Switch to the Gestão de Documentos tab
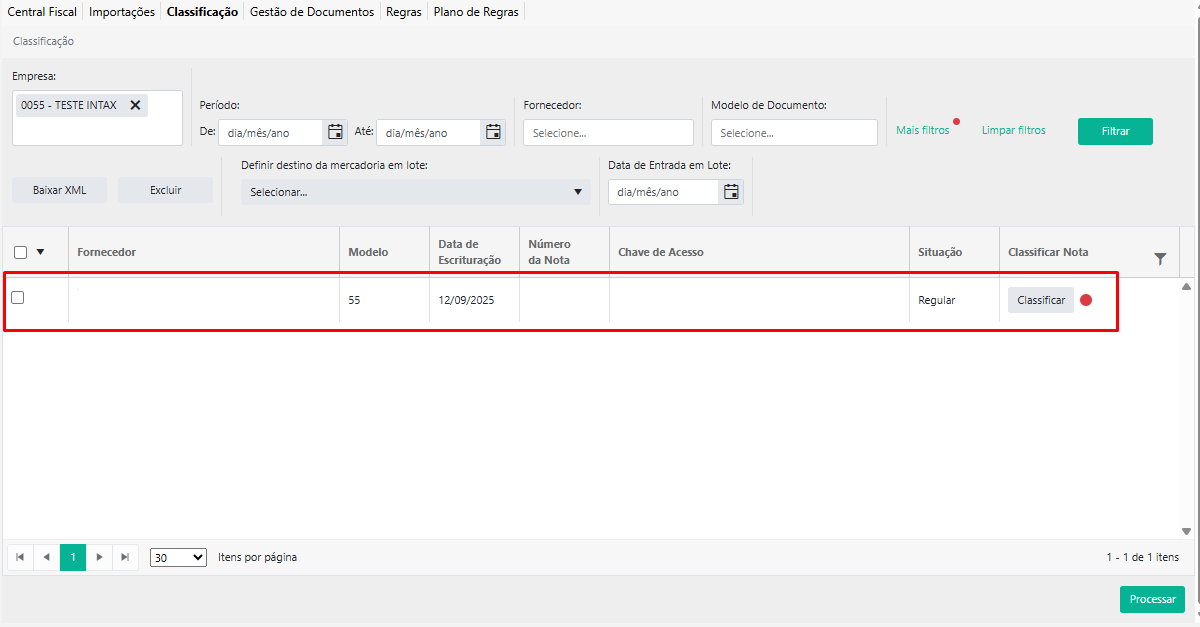Image resolution: width=1200 pixels, height=627 pixels. (x=312, y=12)
